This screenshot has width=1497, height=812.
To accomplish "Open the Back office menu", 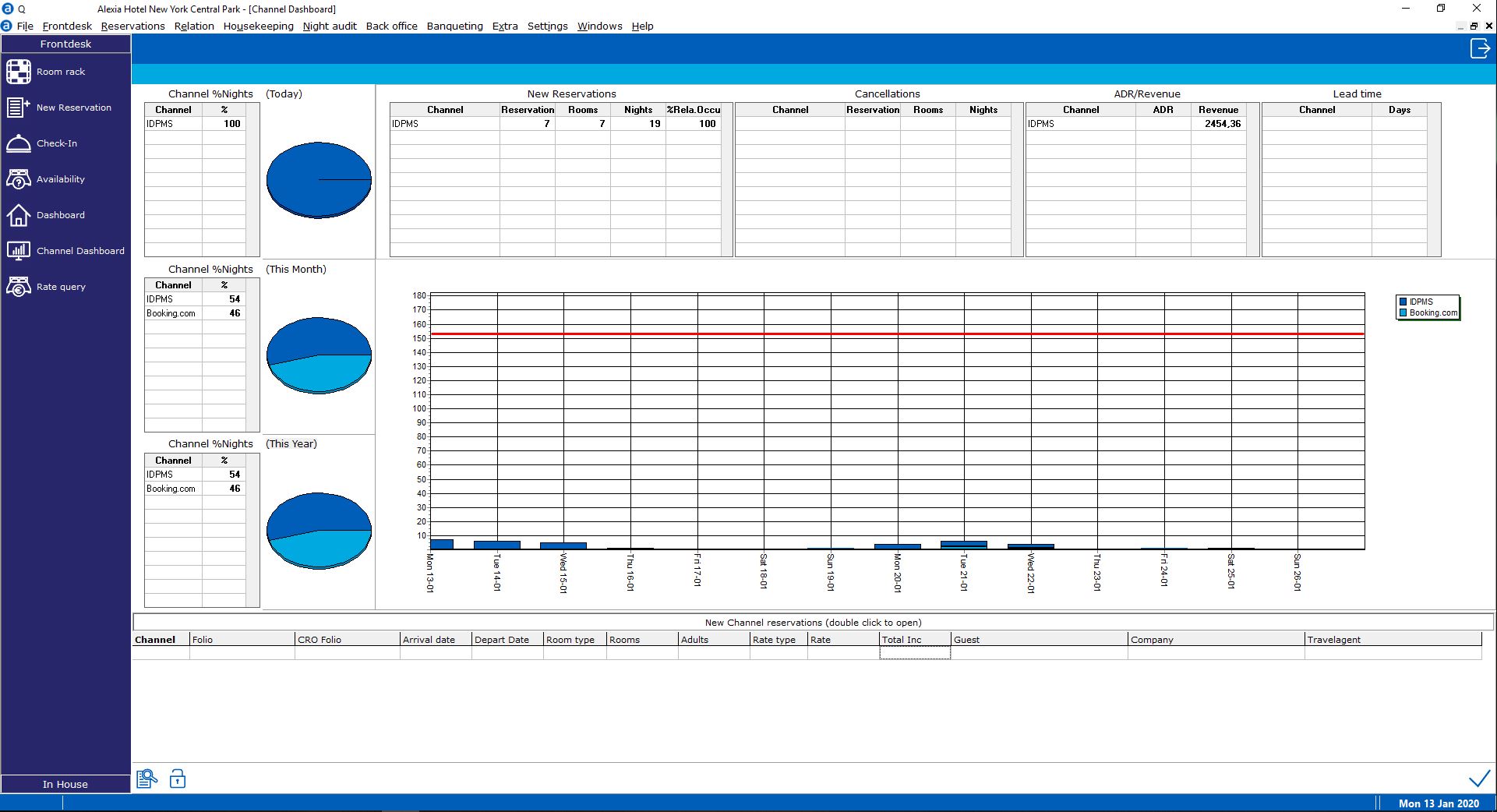I will click(x=391, y=26).
